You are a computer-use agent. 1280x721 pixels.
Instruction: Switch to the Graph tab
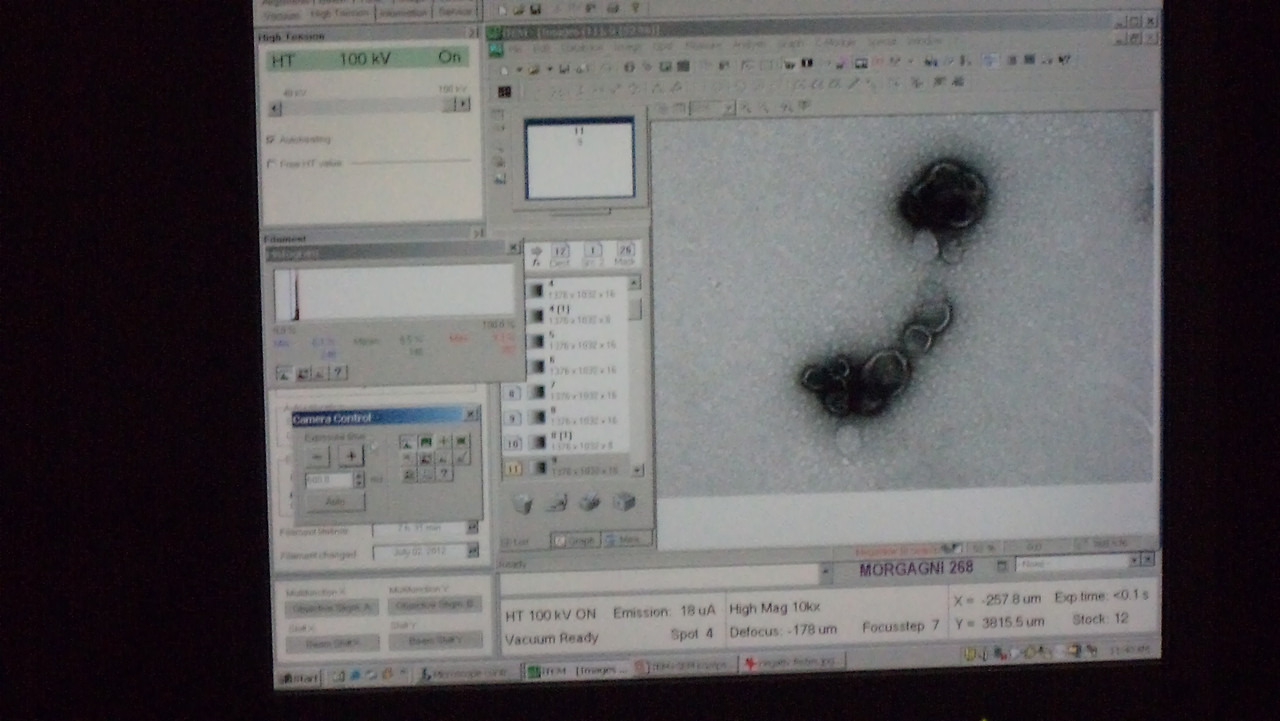(x=576, y=540)
